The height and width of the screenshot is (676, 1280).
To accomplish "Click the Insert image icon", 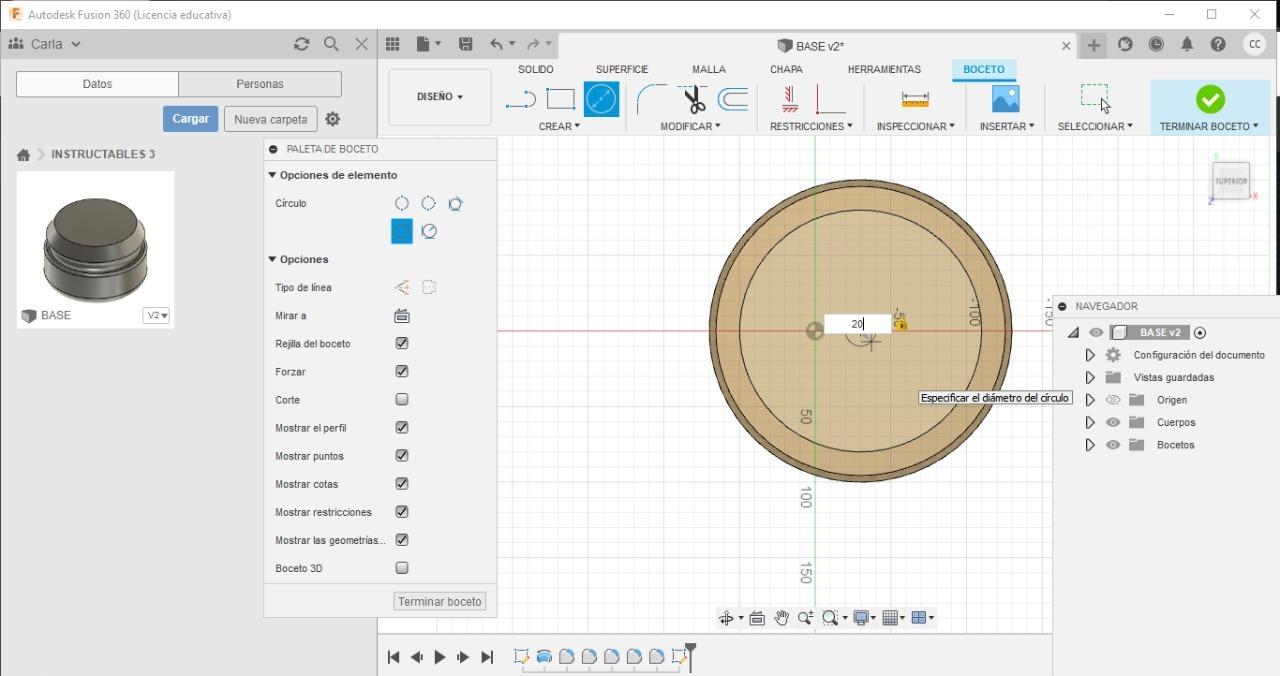I will 1005,99.
